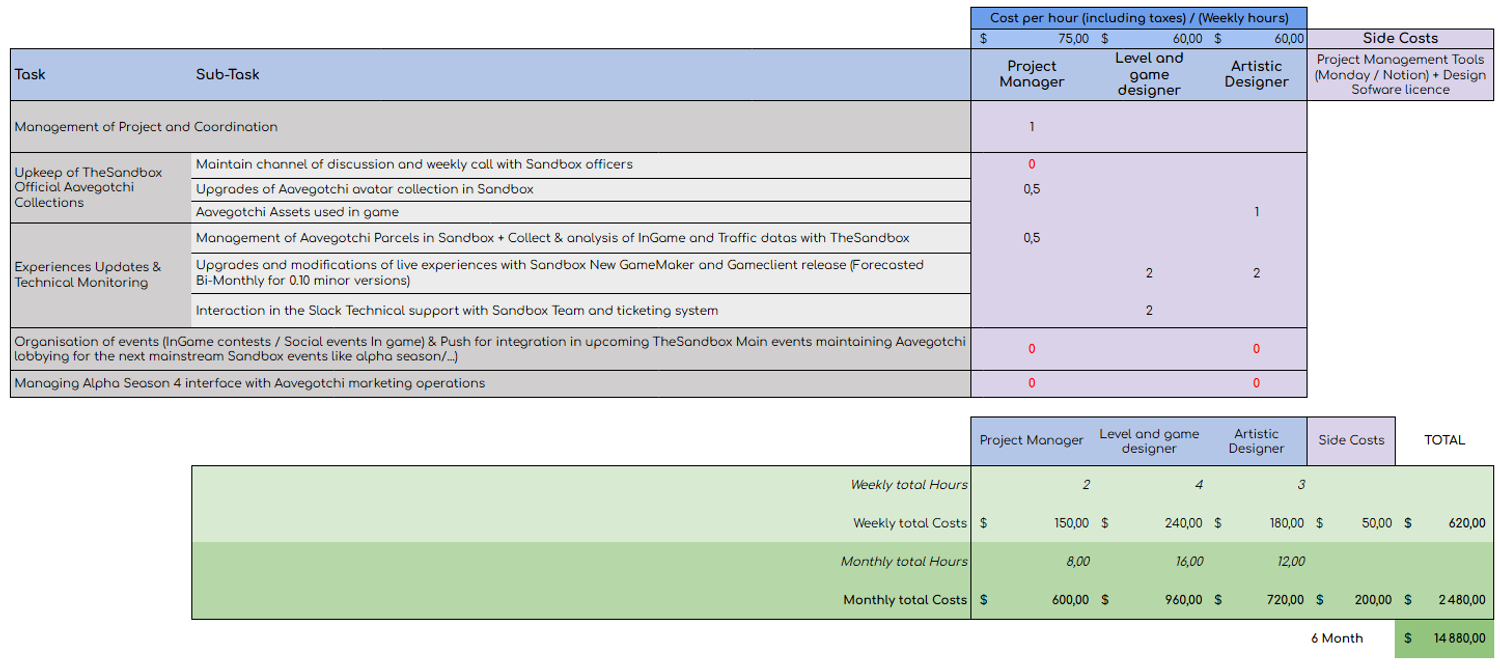The image size is (1500, 670).
Task: Click the 'Level and game designer' header in the task table
Action: (x=1149, y=74)
